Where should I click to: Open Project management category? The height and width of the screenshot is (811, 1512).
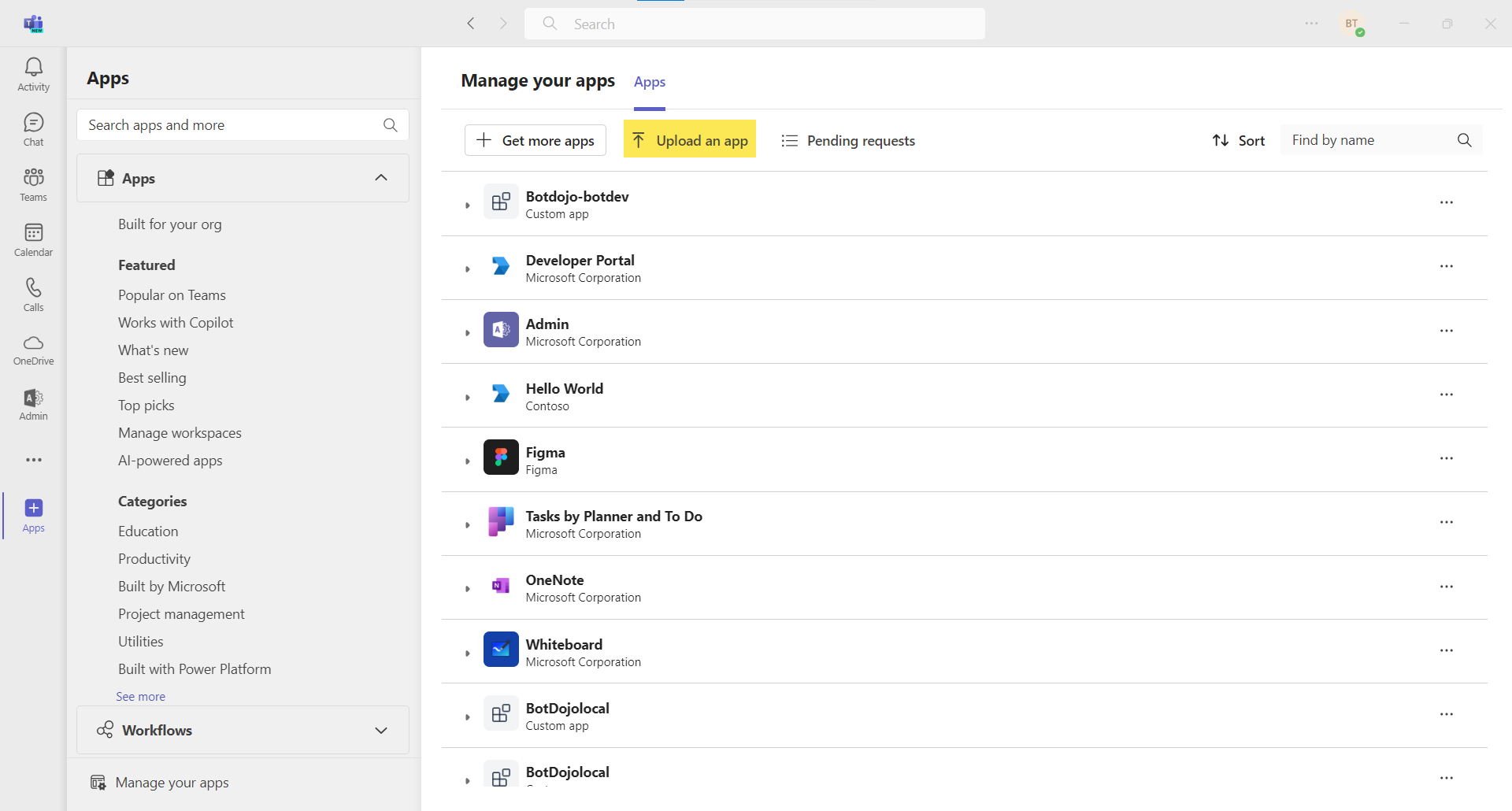(181, 614)
